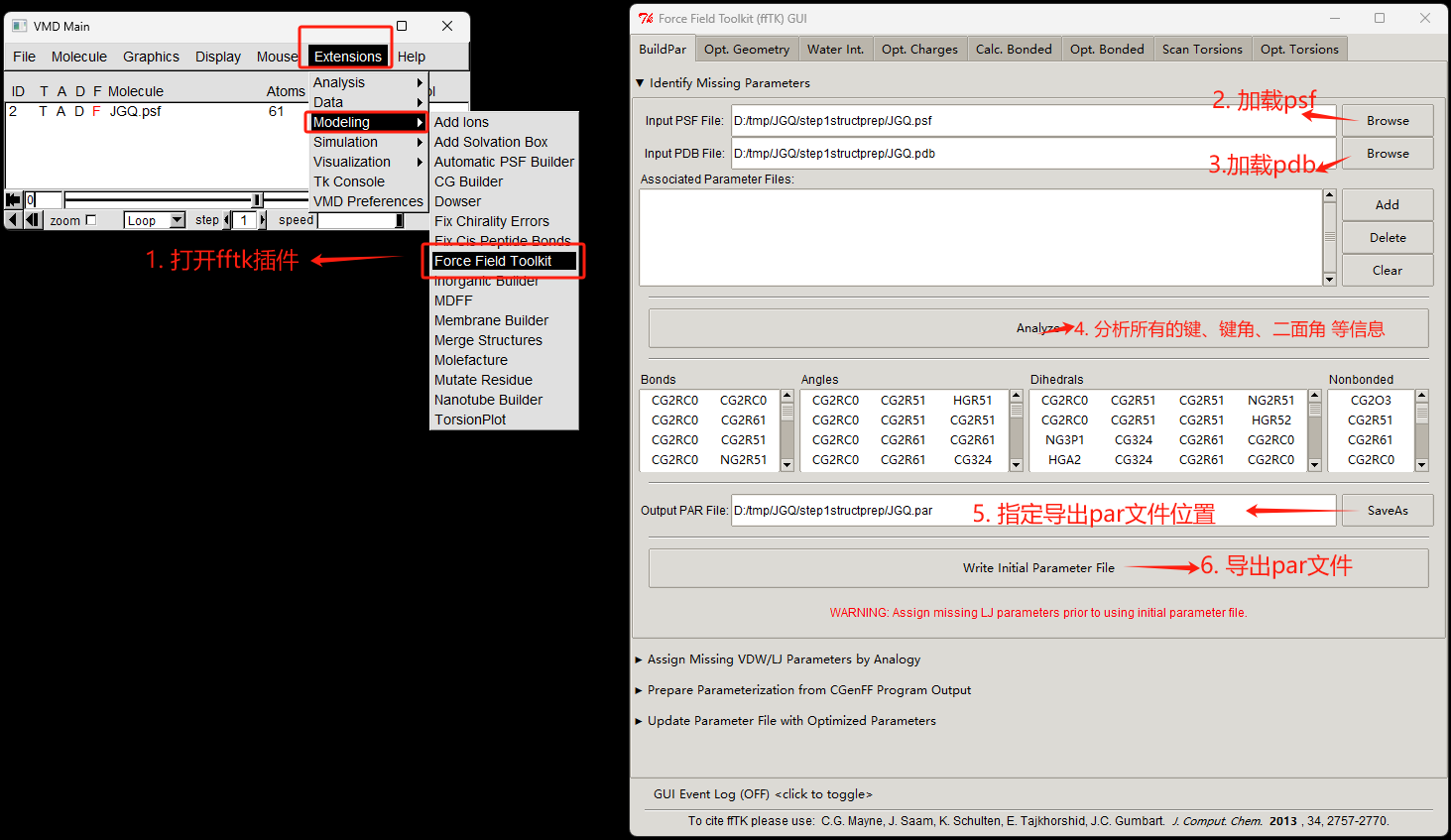The width and height of the screenshot is (1451, 840).
Task: Select Automatic PSF Builder
Action: pos(504,162)
